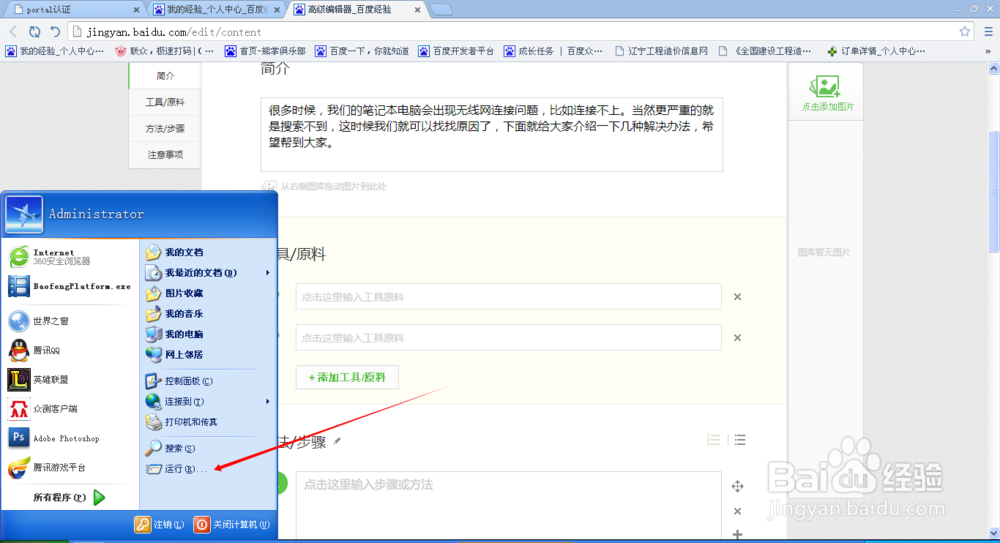
Task: Show more bookmarks chevron
Action: [x=988, y=51]
